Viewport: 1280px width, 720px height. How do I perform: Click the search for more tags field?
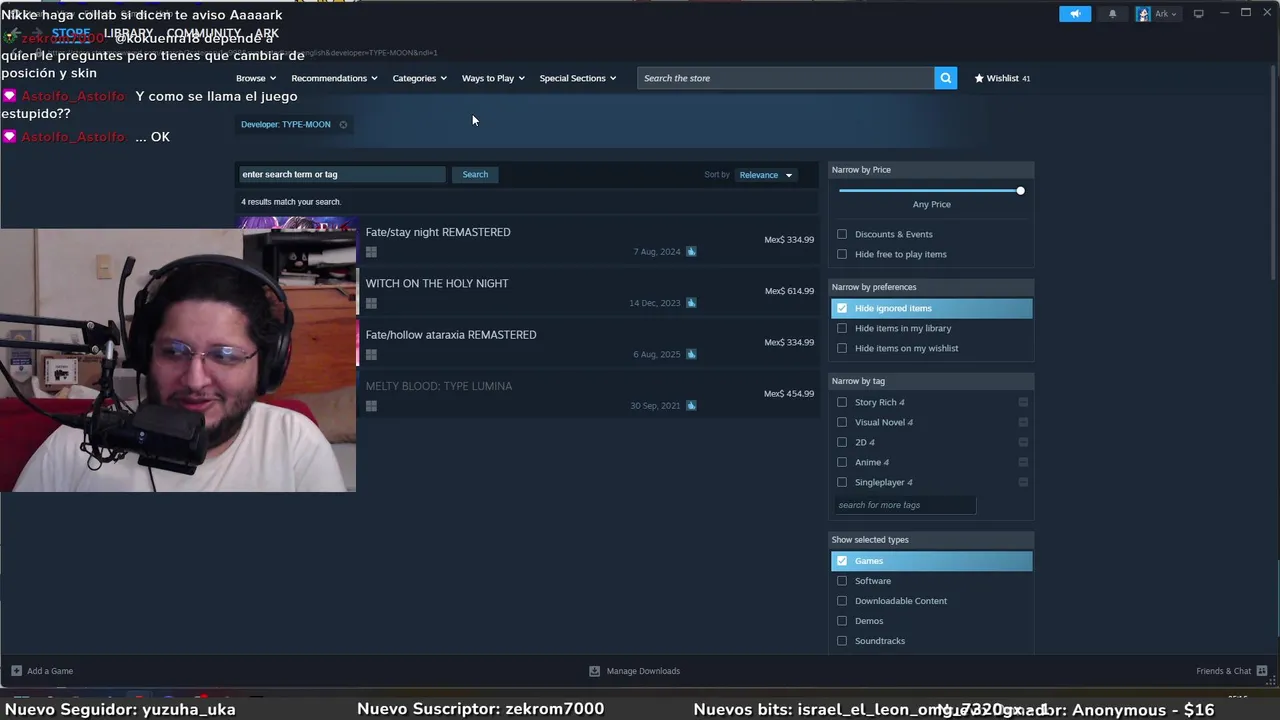[x=904, y=505]
